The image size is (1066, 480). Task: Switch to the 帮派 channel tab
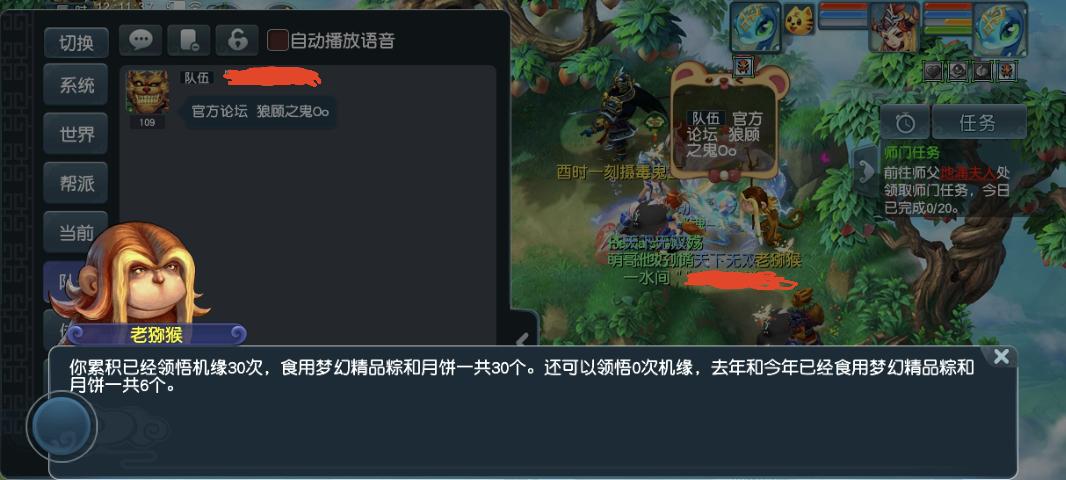76,183
